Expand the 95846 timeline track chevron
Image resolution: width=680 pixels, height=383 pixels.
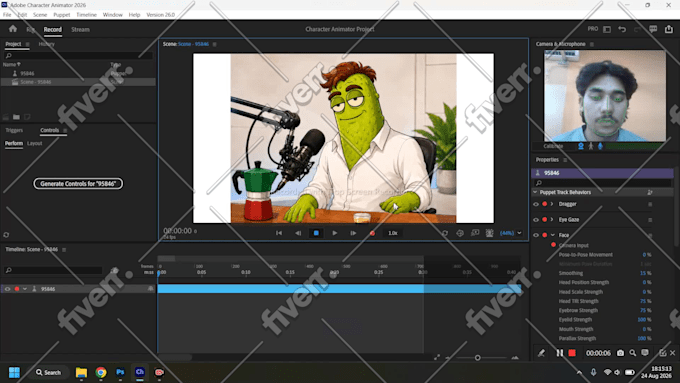25,289
